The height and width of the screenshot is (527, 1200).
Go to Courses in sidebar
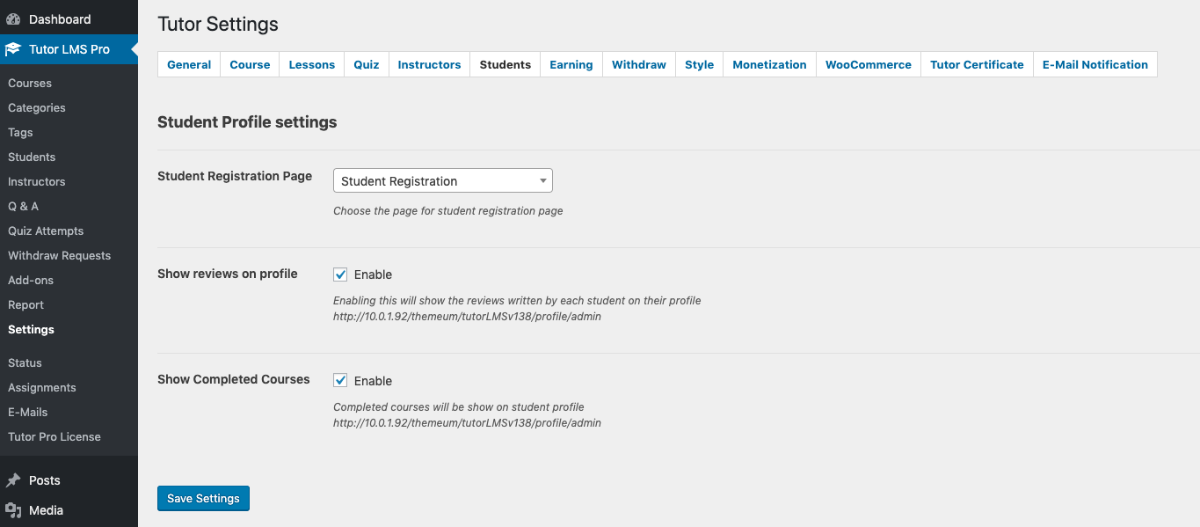[x=30, y=83]
